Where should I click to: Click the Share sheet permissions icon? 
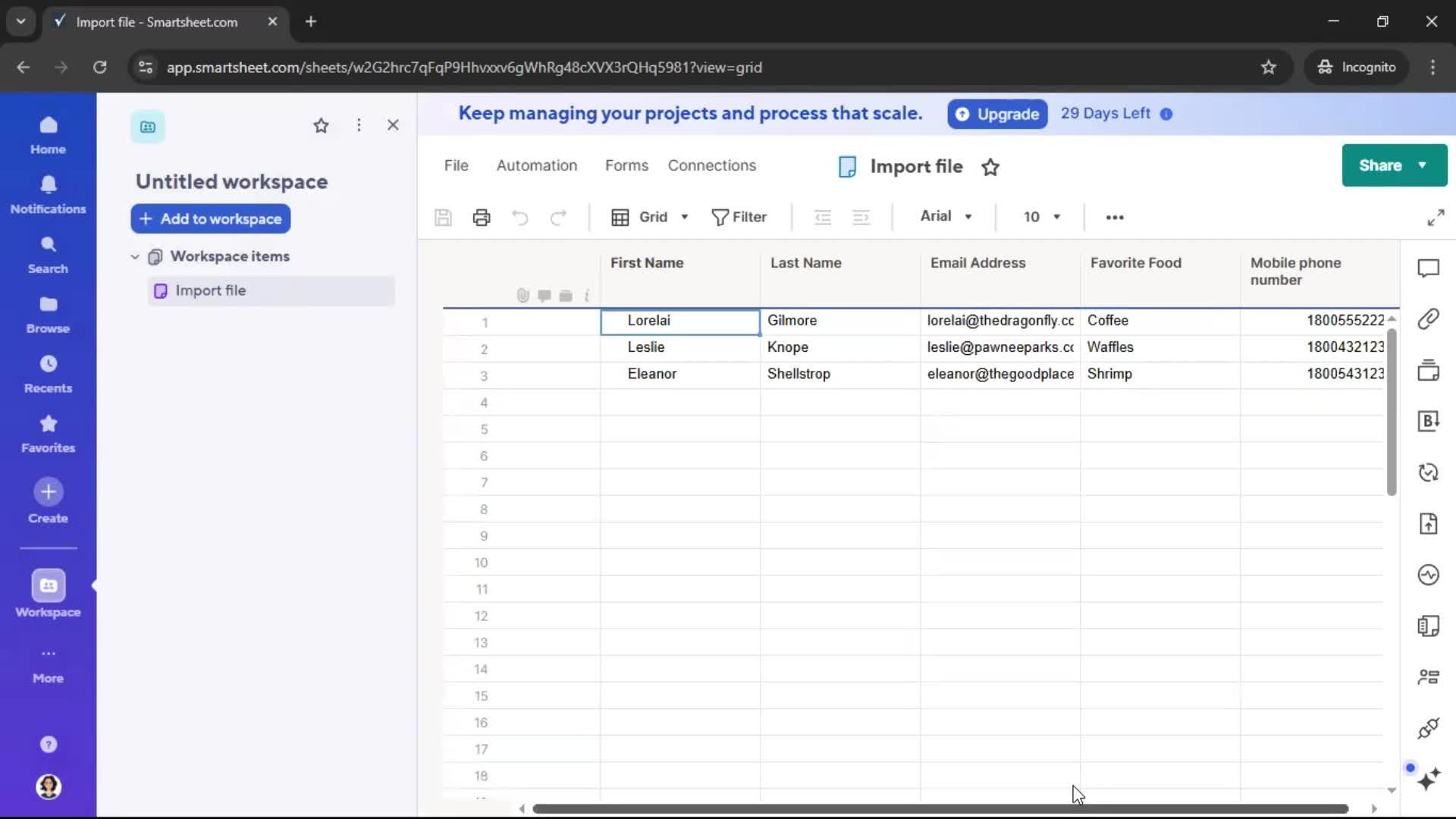(x=1429, y=676)
